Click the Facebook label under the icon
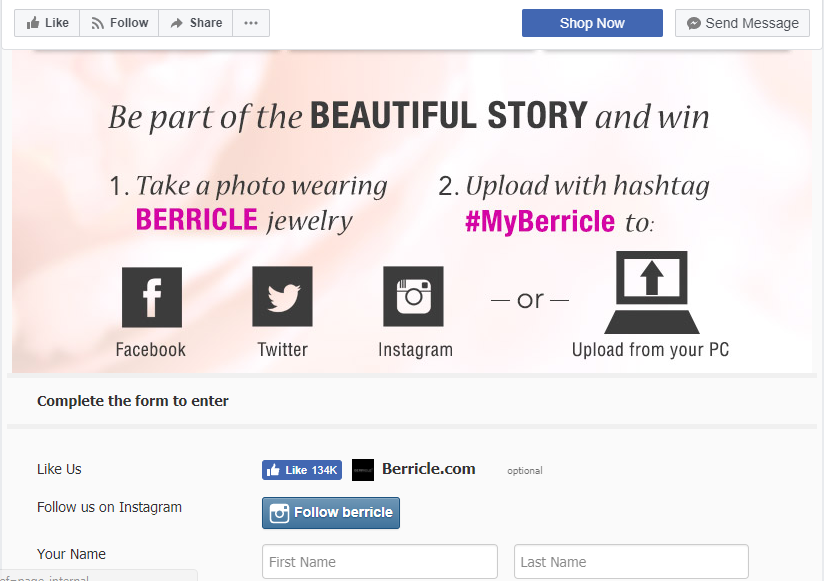 [x=151, y=350]
